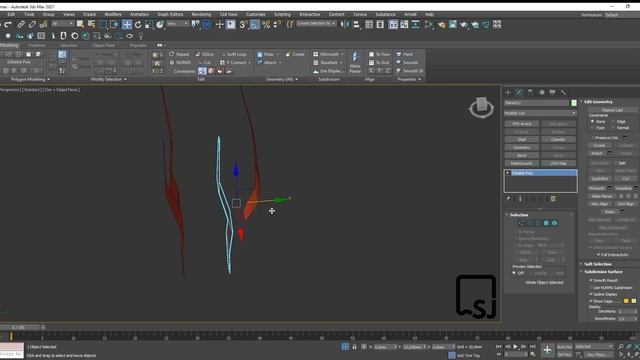Select the Move tool in main toolbar

click(x=127, y=24)
